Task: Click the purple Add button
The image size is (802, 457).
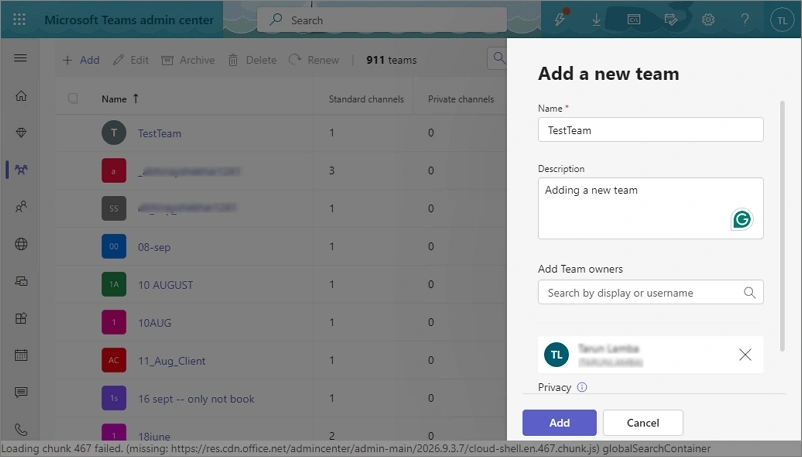Action: tap(559, 423)
